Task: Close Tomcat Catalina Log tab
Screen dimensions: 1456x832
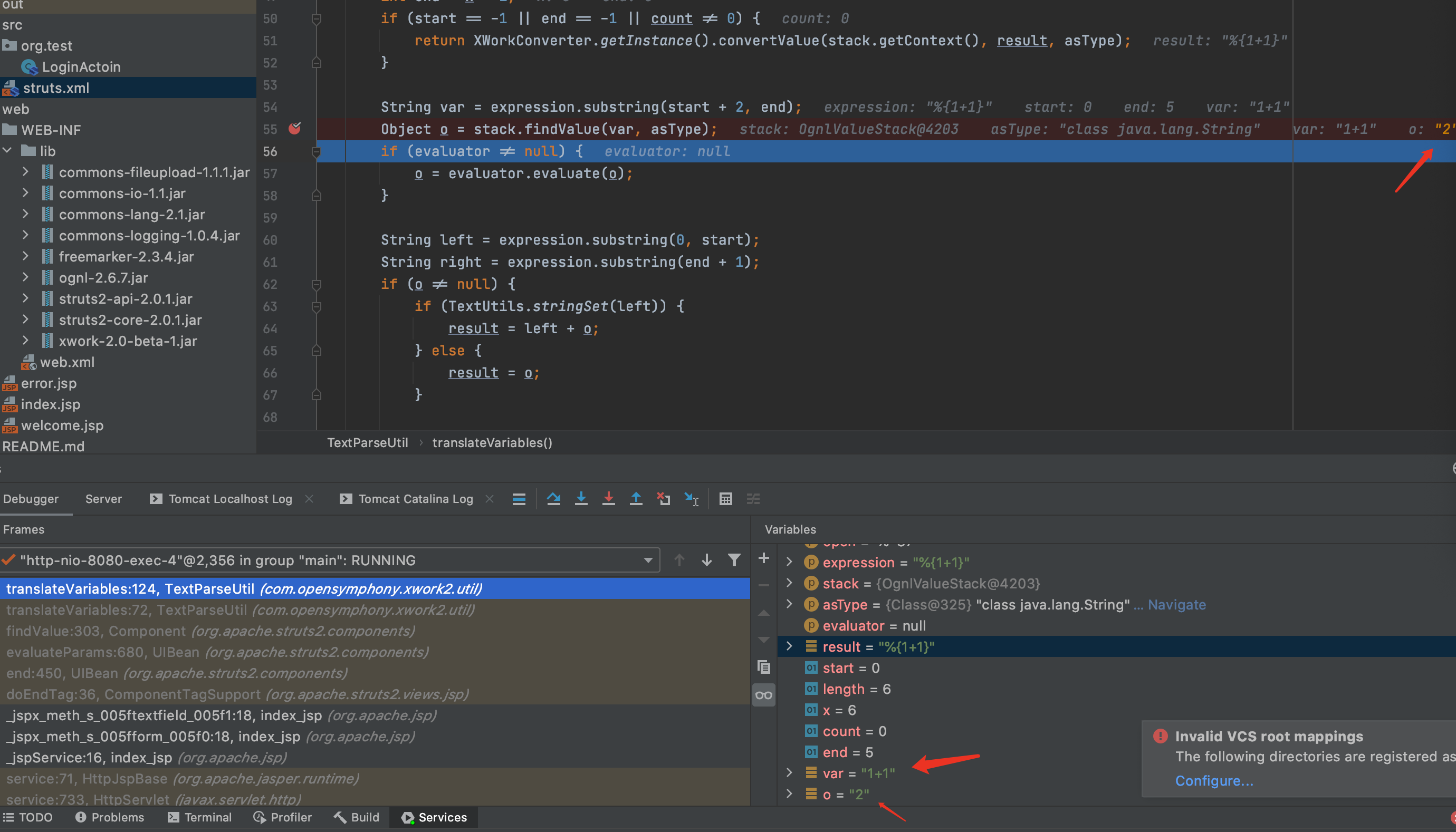Action: [x=490, y=498]
